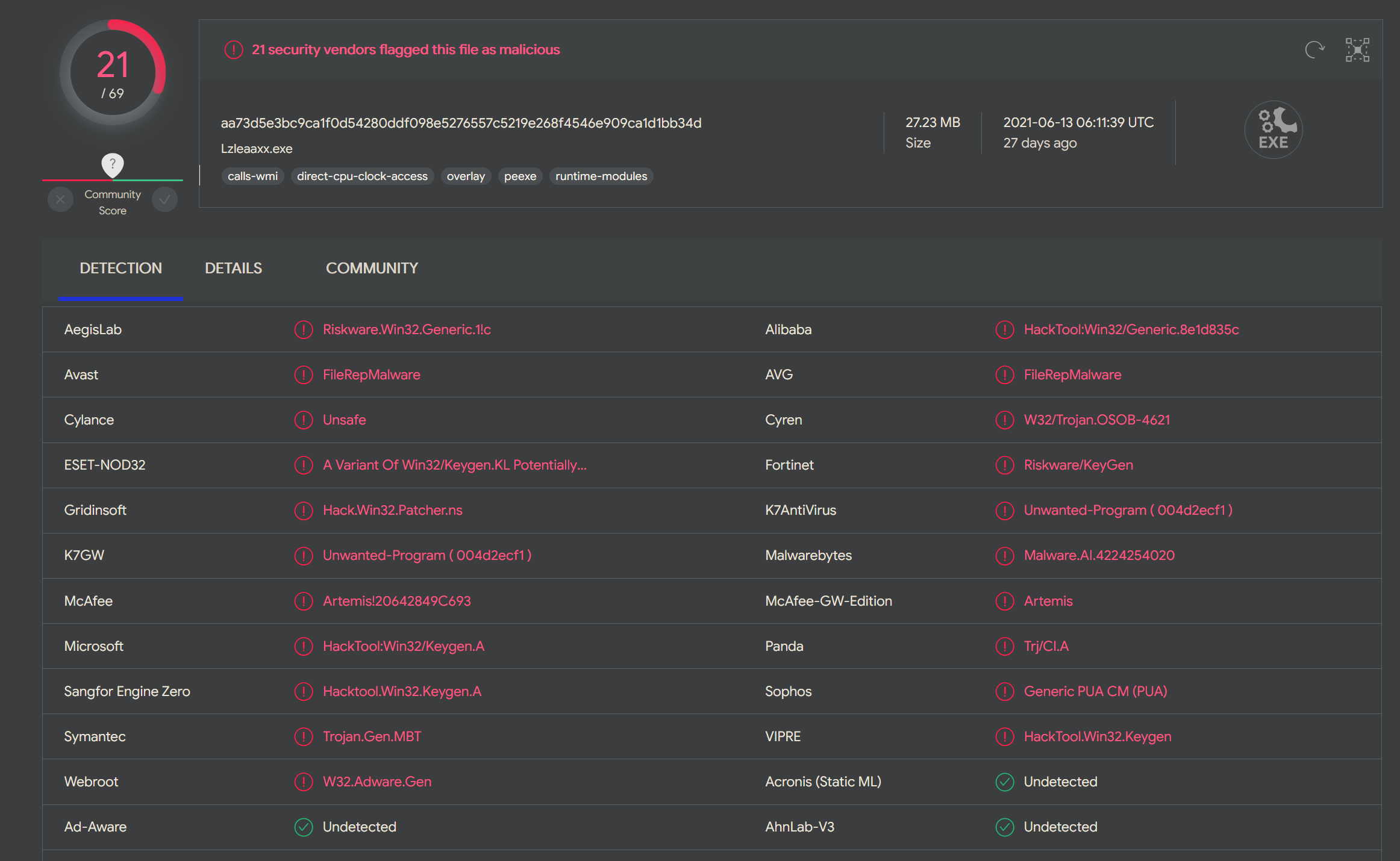Click alert icon for W32/Trojan.OSOB-4621
The width and height of the screenshot is (1400, 861).
pos(1005,420)
